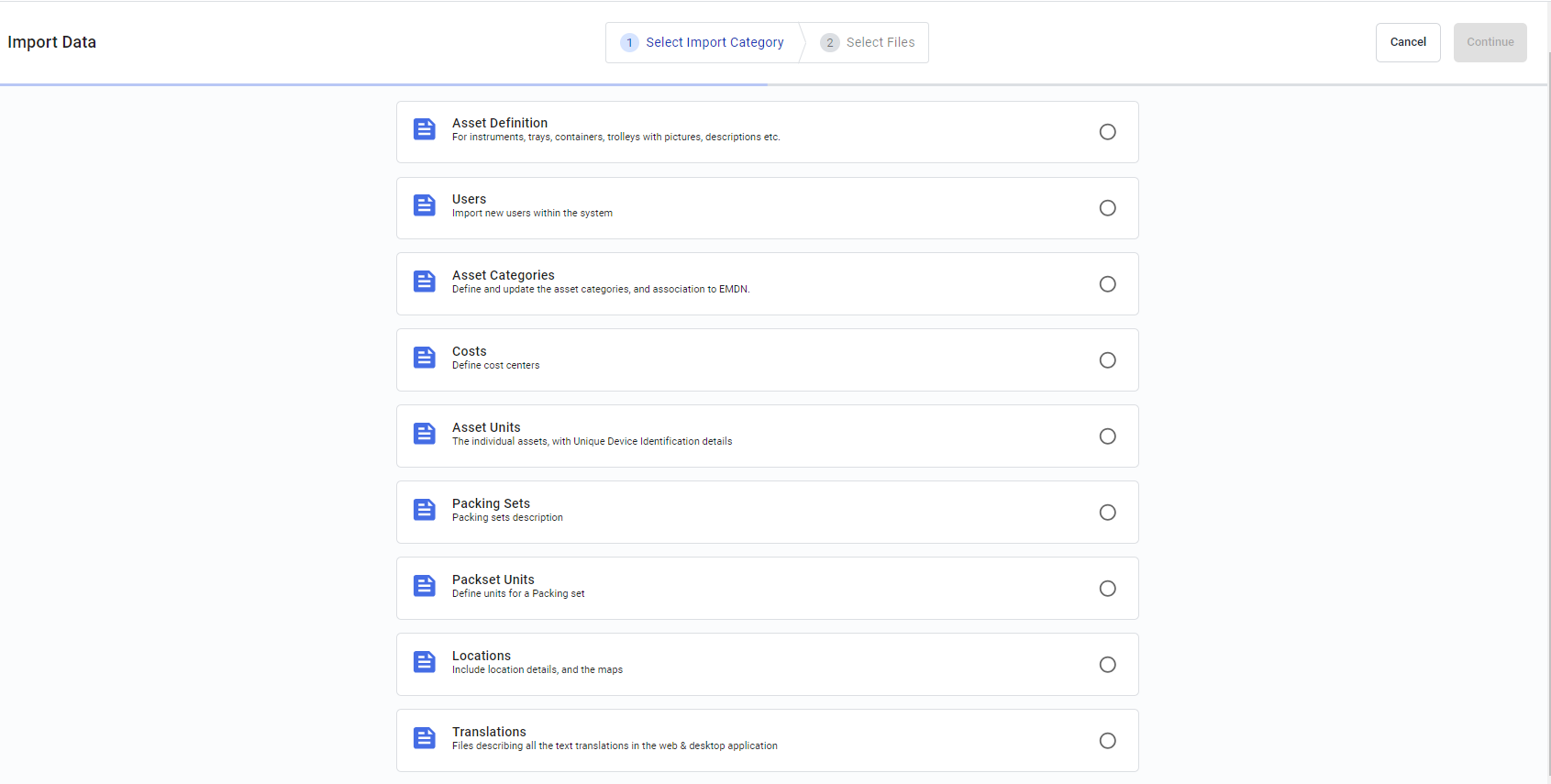Click the Continue button
This screenshot has width=1551, height=784.
point(1490,42)
